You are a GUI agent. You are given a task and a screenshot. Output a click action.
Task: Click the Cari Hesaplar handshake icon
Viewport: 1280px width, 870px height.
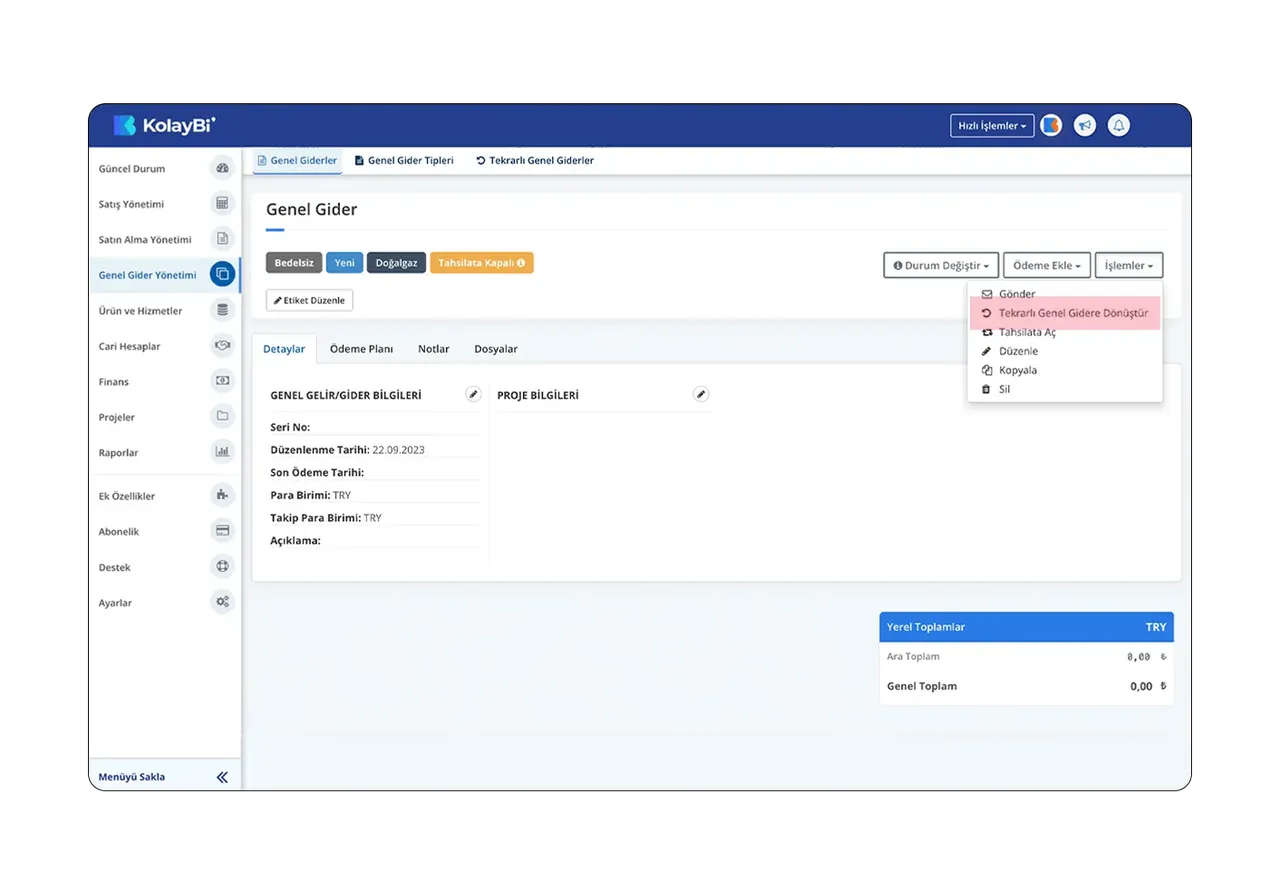tap(222, 346)
